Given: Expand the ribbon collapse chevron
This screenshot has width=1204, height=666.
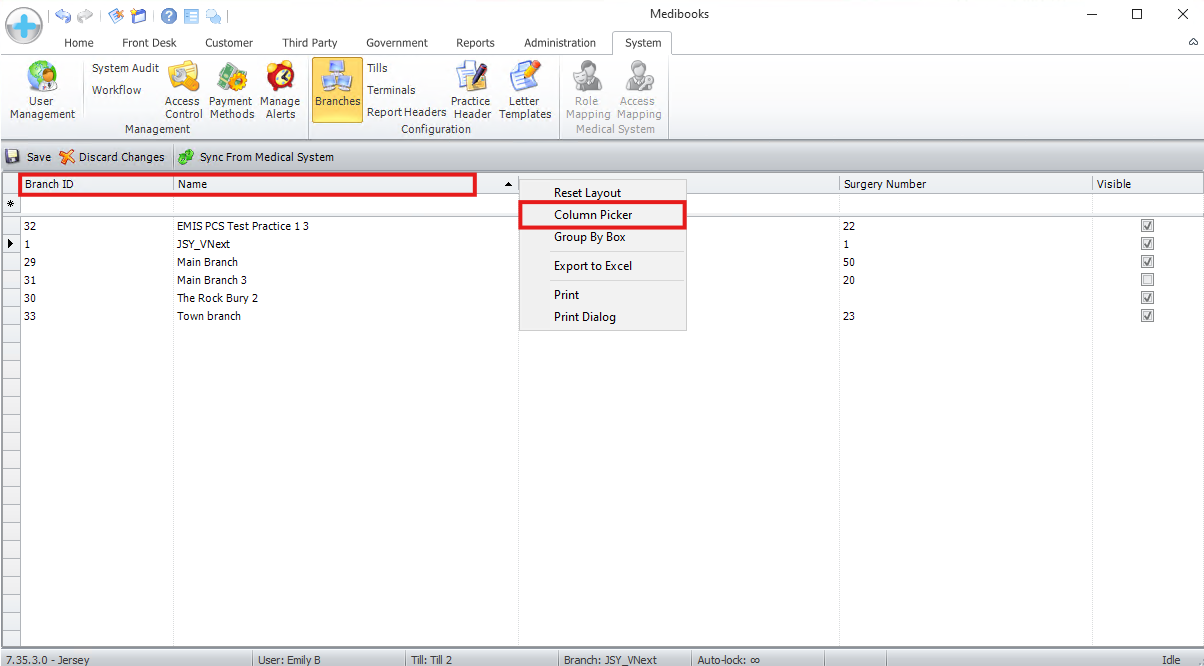Looking at the screenshot, I should tap(1193, 43).
